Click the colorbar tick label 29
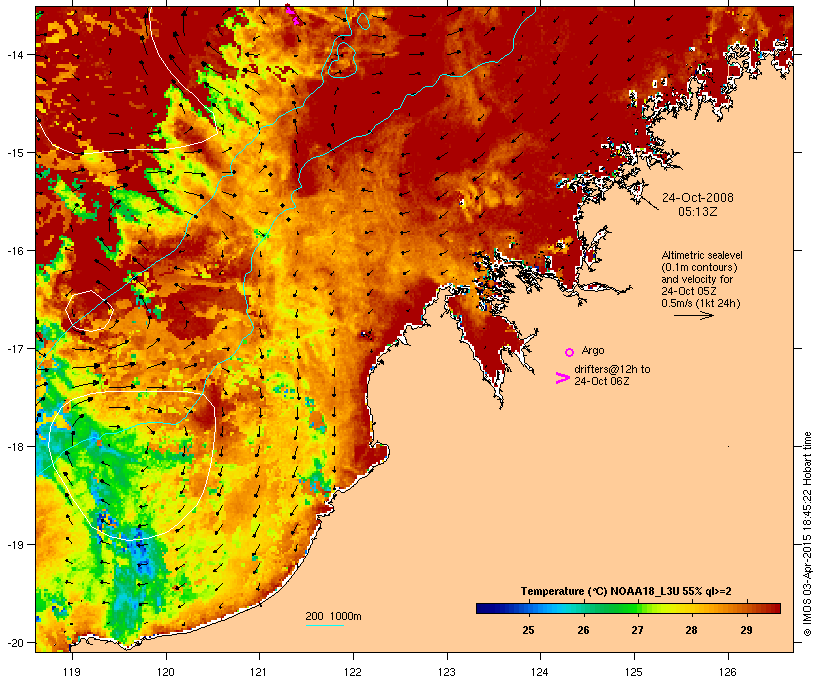 click(x=746, y=630)
